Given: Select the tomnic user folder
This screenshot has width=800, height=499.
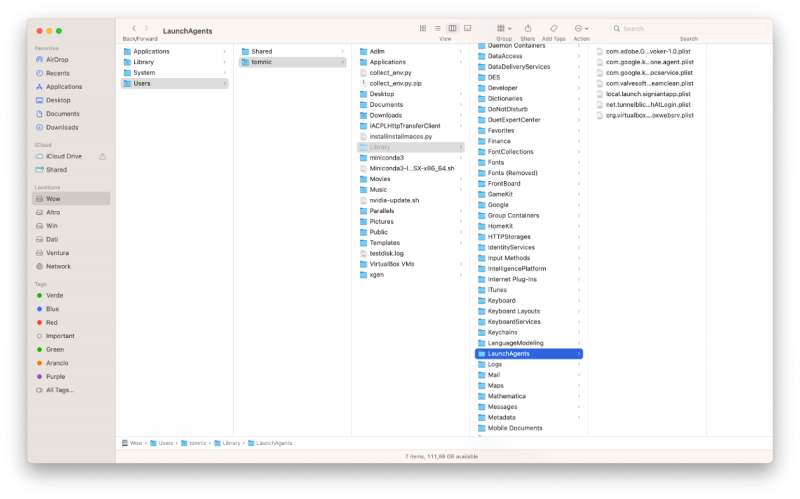Looking at the screenshot, I should [292, 62].
